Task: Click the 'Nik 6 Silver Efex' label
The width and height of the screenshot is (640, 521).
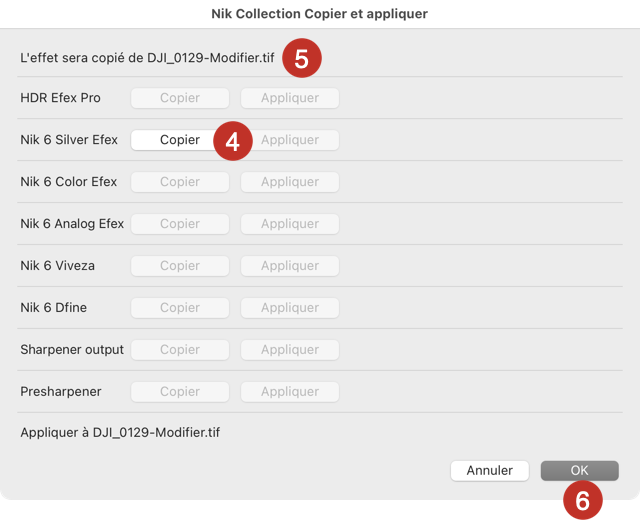Action: [x=69, y=140]
